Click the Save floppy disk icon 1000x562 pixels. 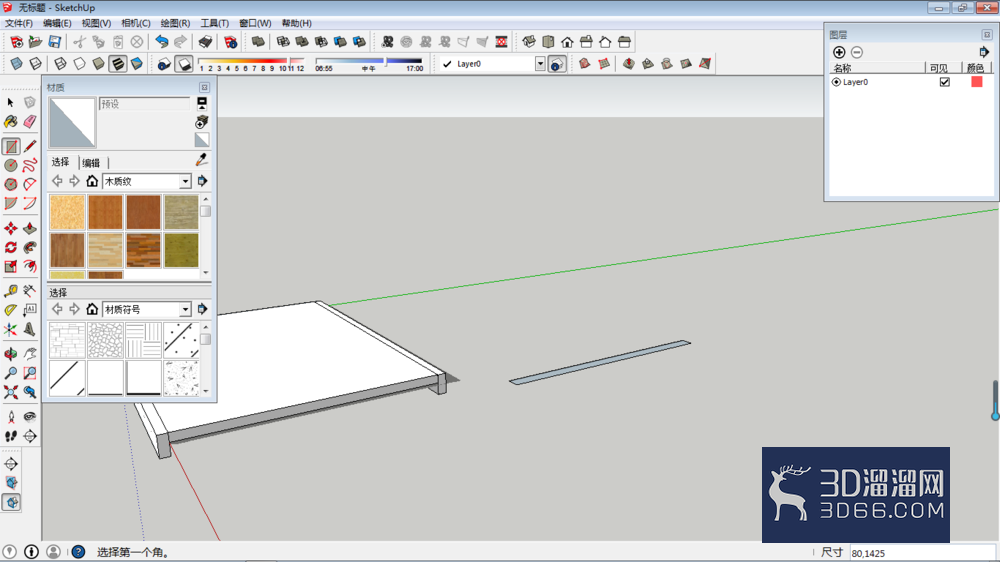(x=55, y=42)
